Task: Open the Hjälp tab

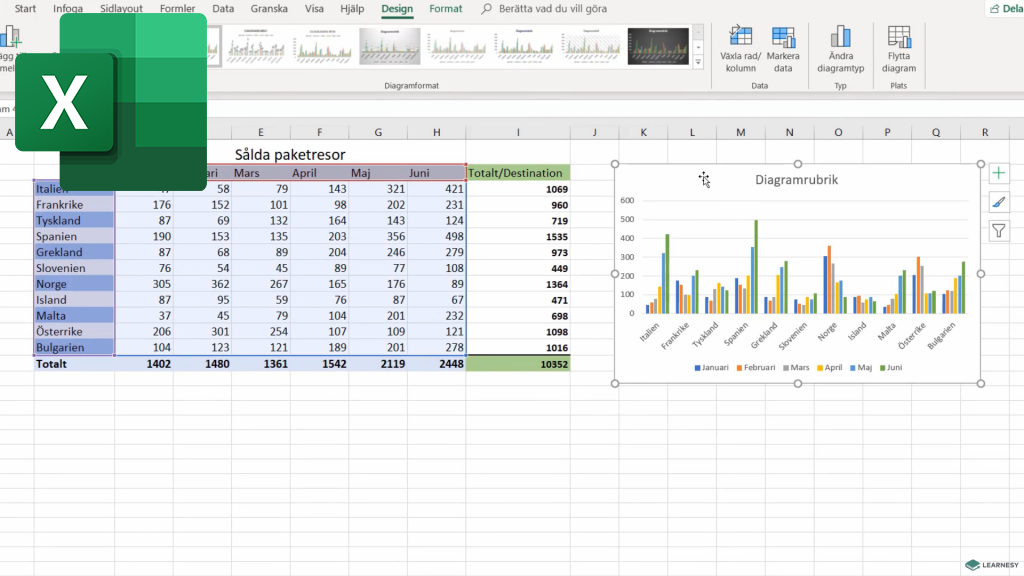Action: [x=352, y=8]
